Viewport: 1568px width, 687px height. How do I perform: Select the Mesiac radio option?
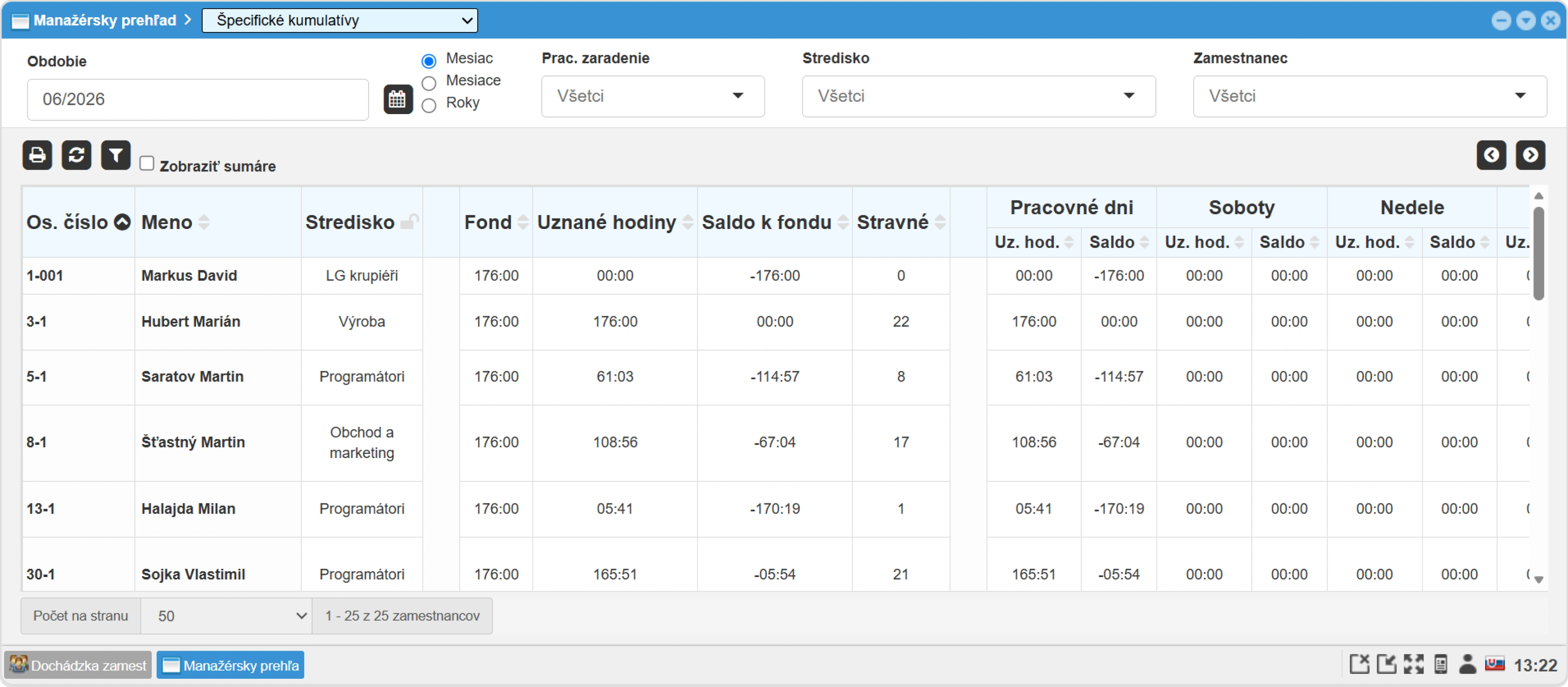click(429, 61)
